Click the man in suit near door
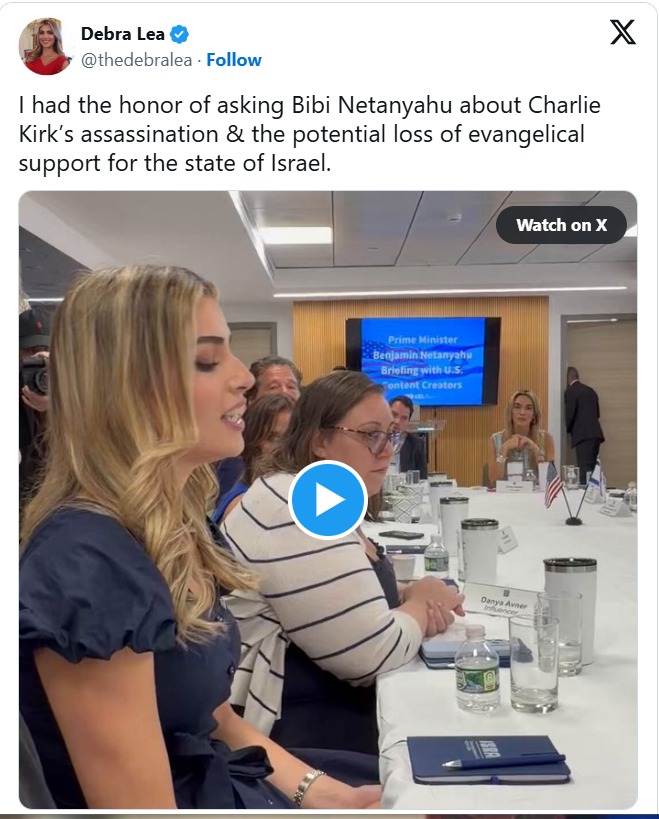 point(583,423)
